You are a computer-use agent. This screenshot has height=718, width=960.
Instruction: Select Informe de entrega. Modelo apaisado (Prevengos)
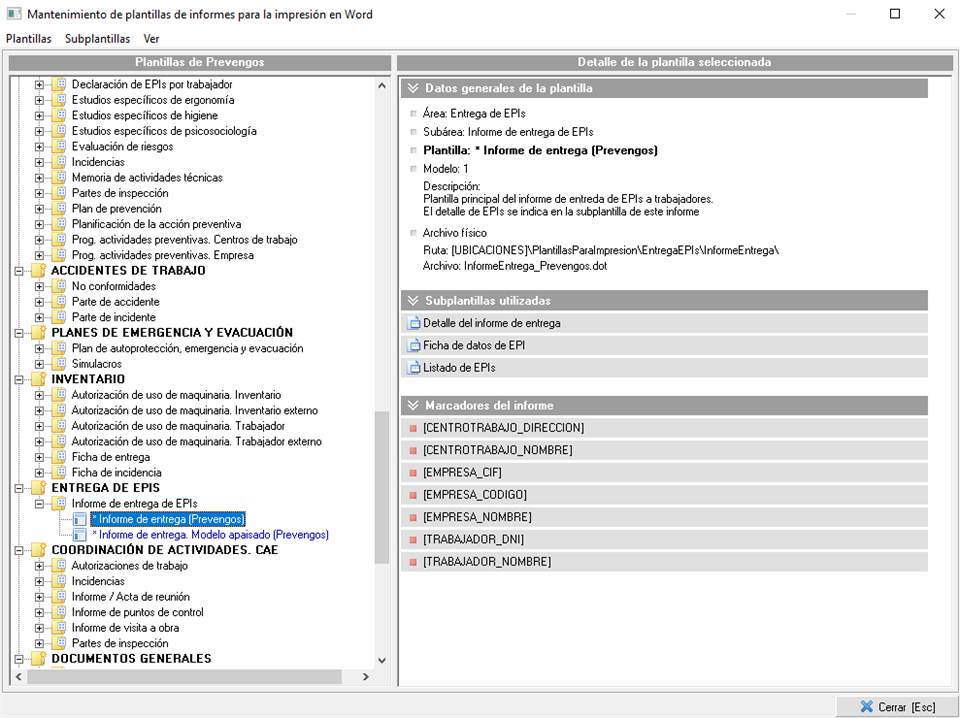click(x=209, y=534)
